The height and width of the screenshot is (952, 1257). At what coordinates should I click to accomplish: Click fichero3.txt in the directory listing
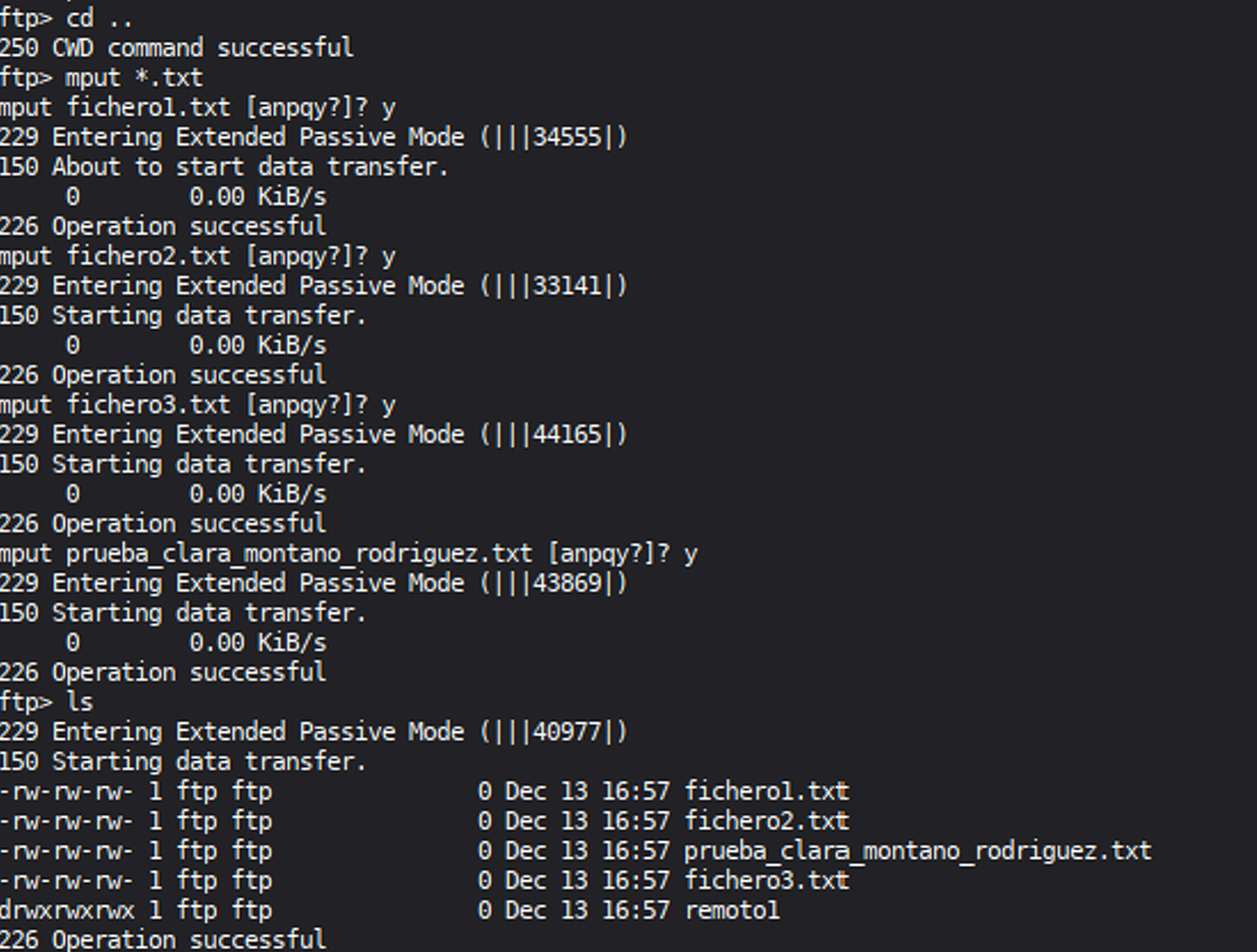[766, 881]
